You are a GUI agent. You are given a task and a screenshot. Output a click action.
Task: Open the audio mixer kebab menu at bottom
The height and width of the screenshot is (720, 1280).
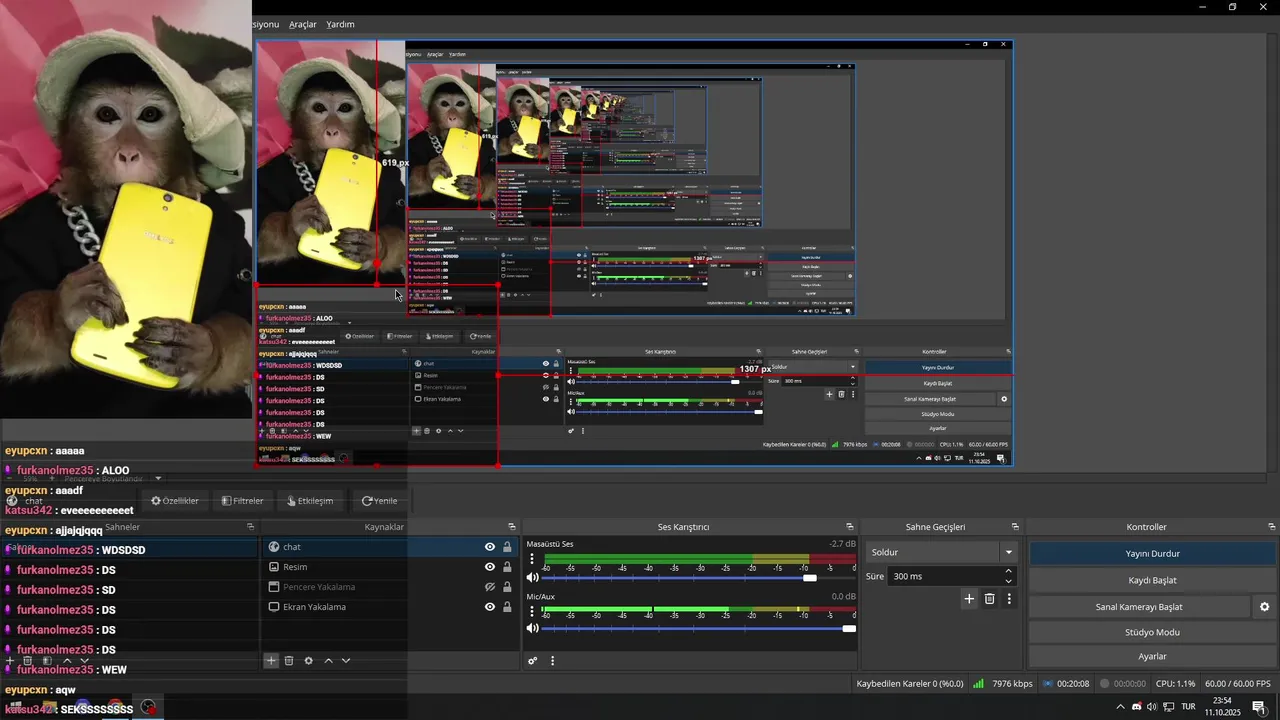(552, 661)
